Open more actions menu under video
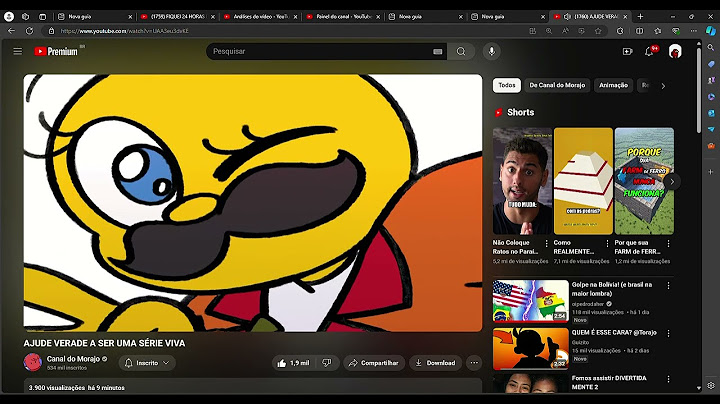The width and height of the screenshot is (720, 404). [474, 363]
